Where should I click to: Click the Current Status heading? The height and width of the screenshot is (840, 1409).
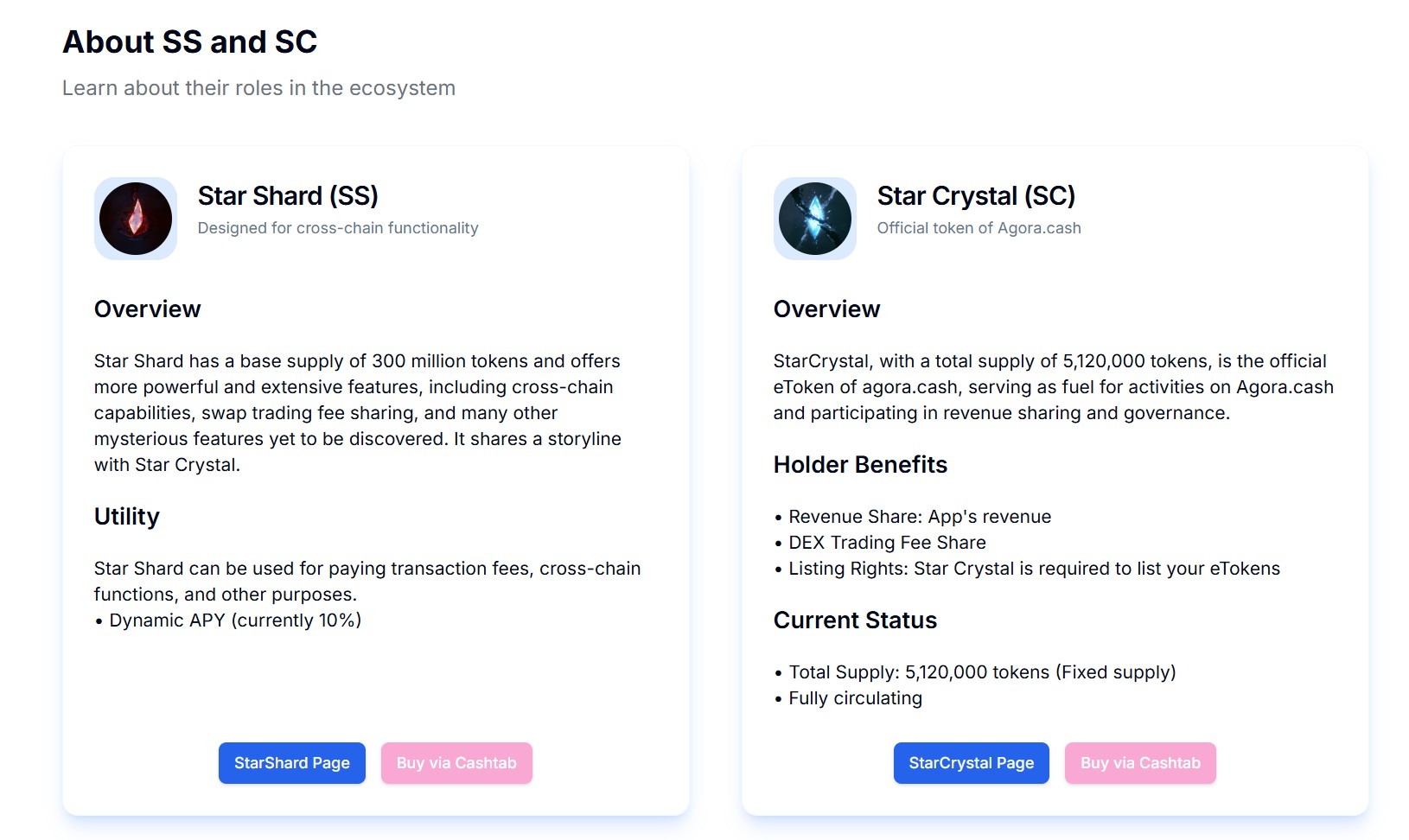[x=855, y=620]
